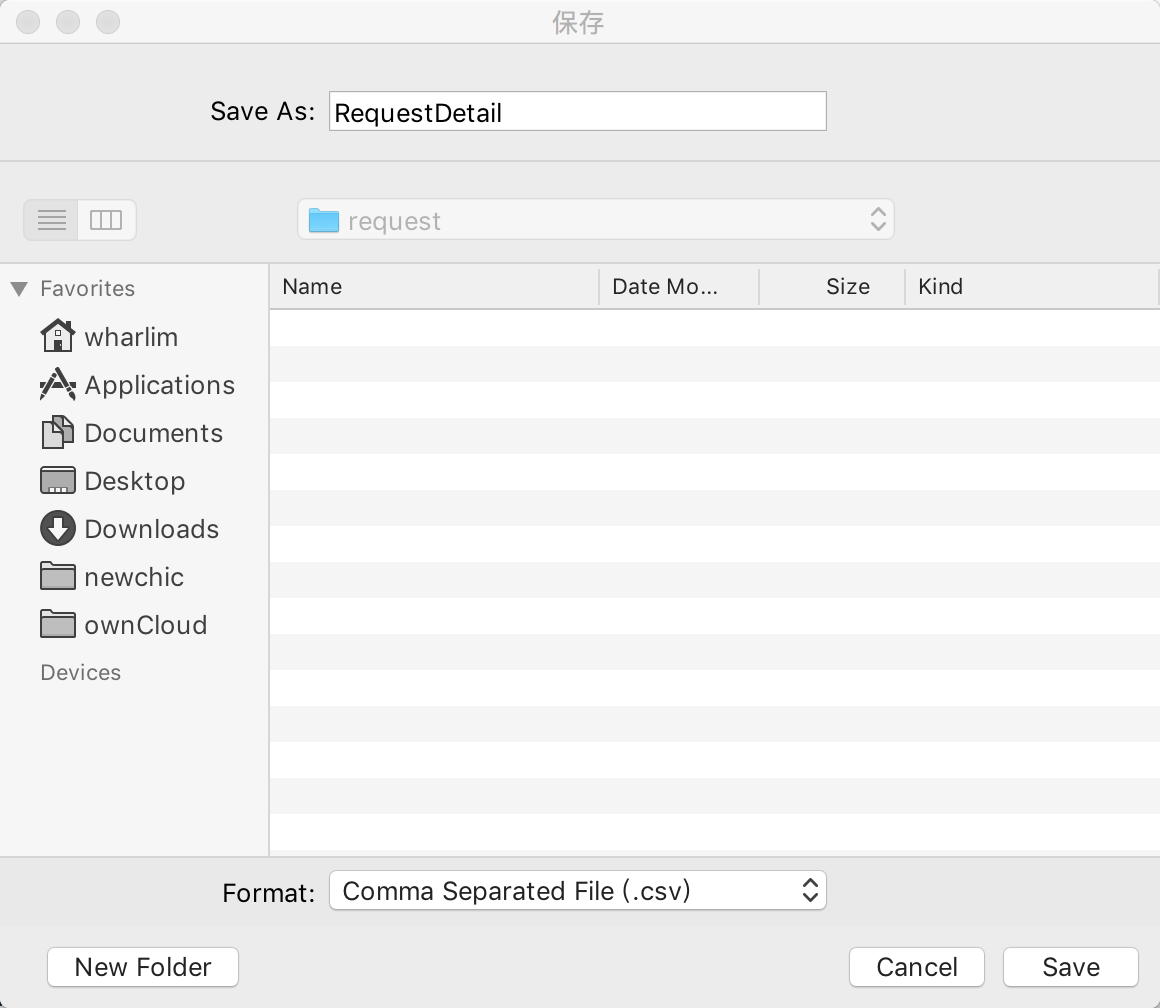Viewport: 1160px width, 1008px height.
Task: Switch to column view icon
Action: point(106,220)
